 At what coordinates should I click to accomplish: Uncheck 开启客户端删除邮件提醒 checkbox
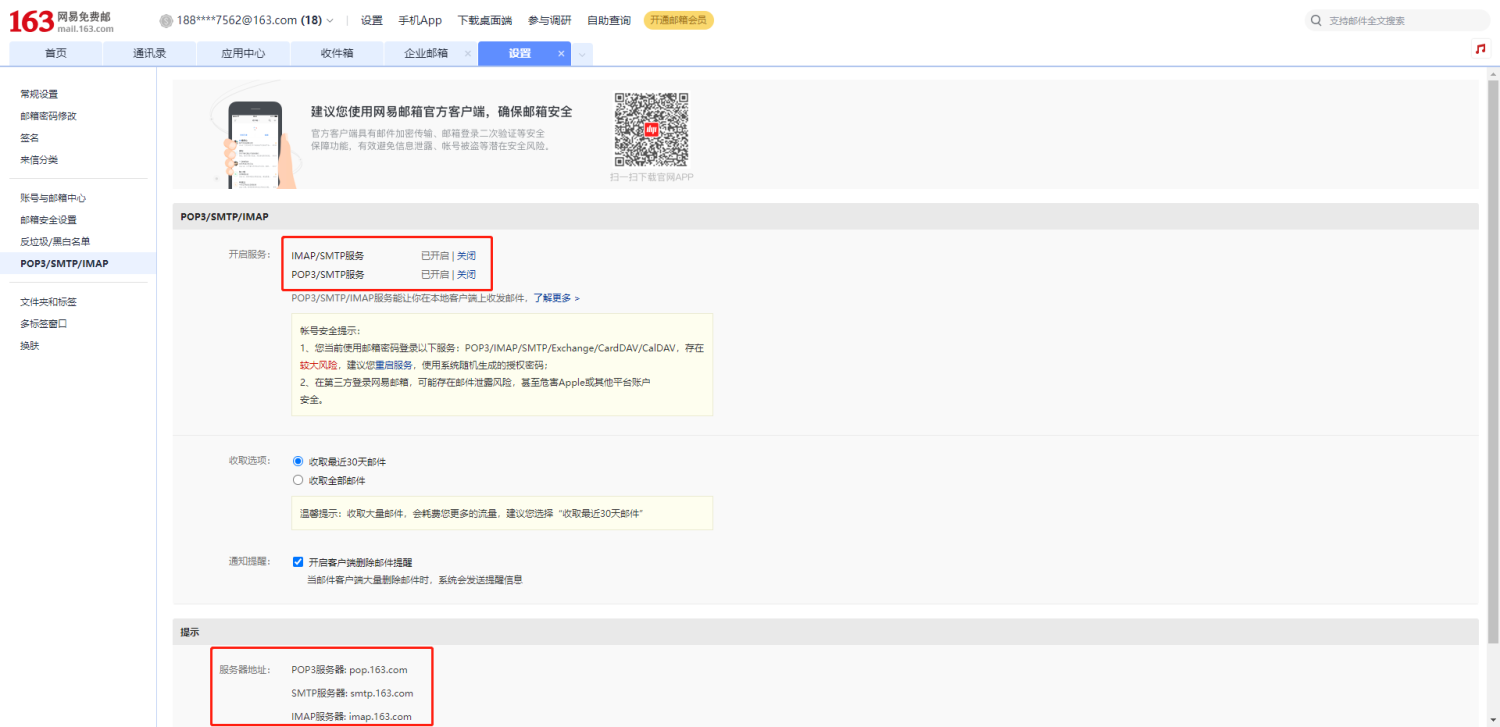click(x=298, y=562)
